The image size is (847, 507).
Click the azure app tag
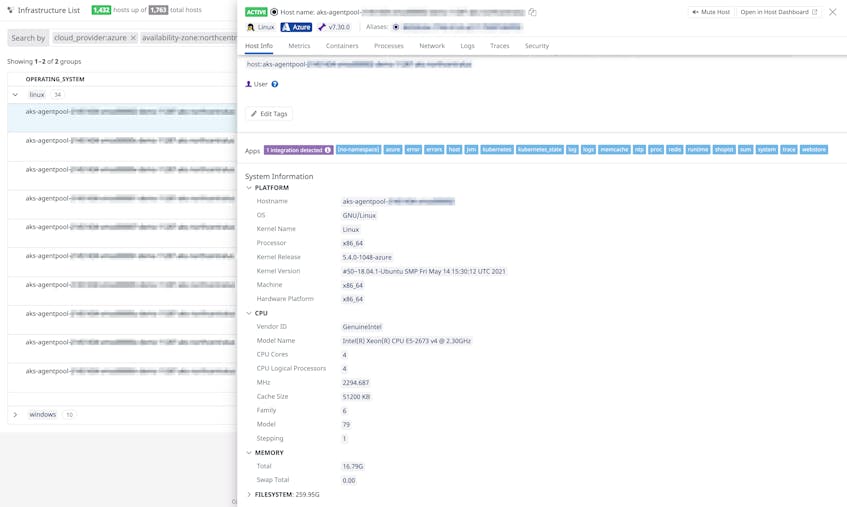(x=393, y=150)
